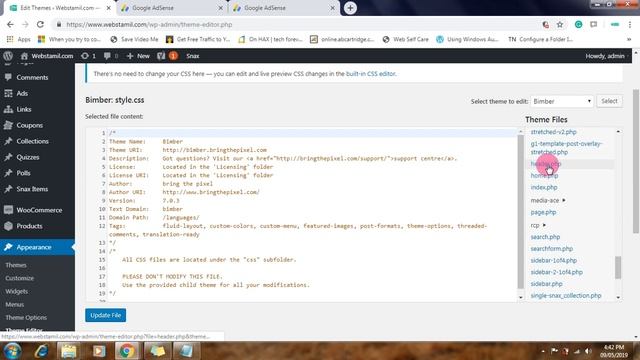This screenshot has width=640, height=360.
Task: Open the Apps bookmarks shortcut
Action: (x=19, y=39)
